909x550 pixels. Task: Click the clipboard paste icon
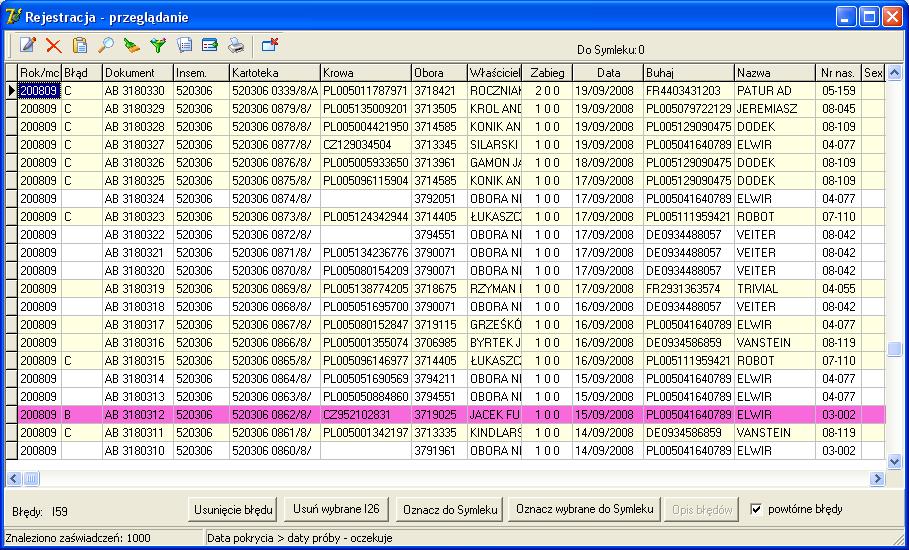click(79, 45)
